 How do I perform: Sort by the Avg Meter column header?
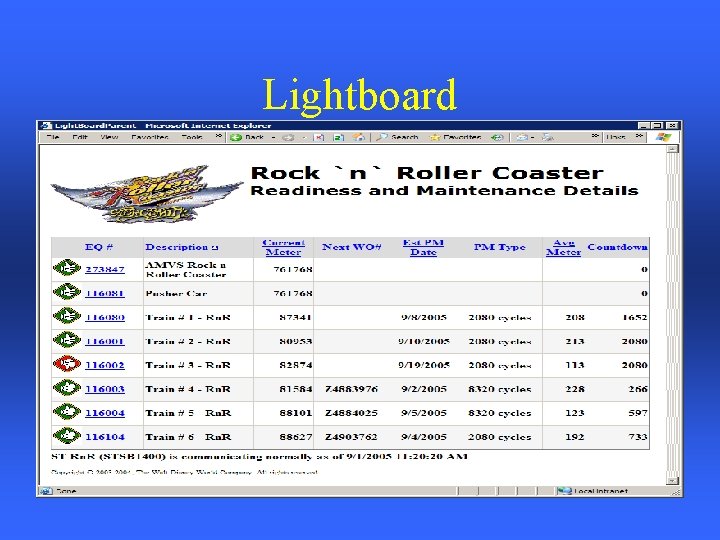[x=563, y=248]
